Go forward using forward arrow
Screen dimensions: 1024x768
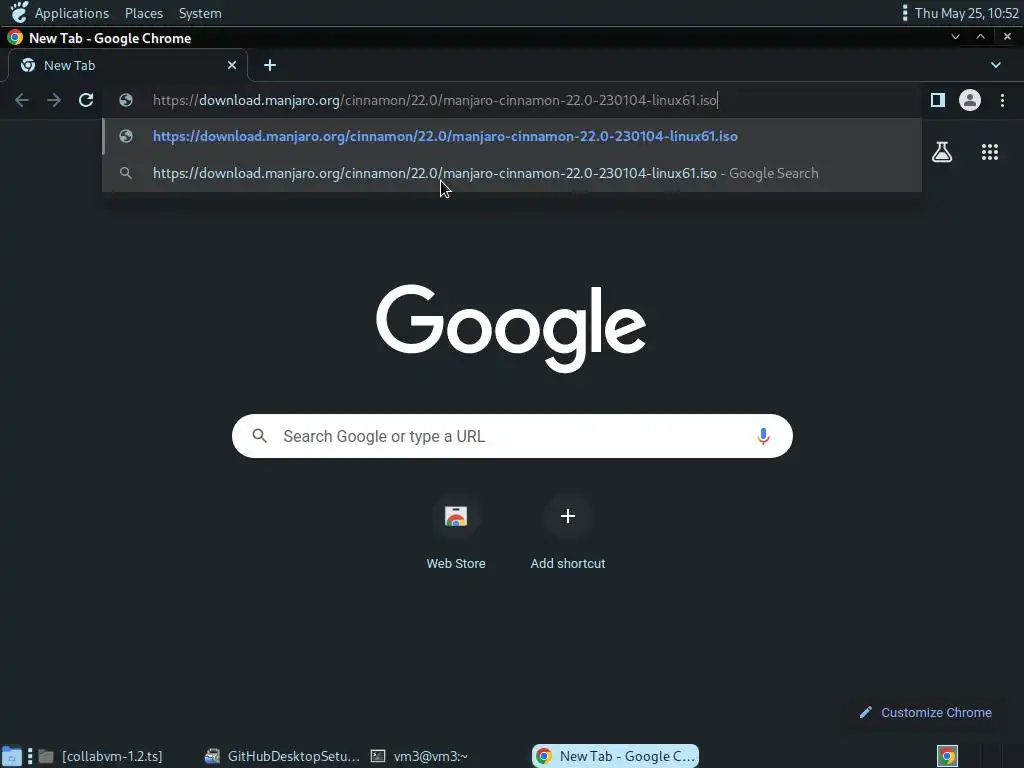54,100
